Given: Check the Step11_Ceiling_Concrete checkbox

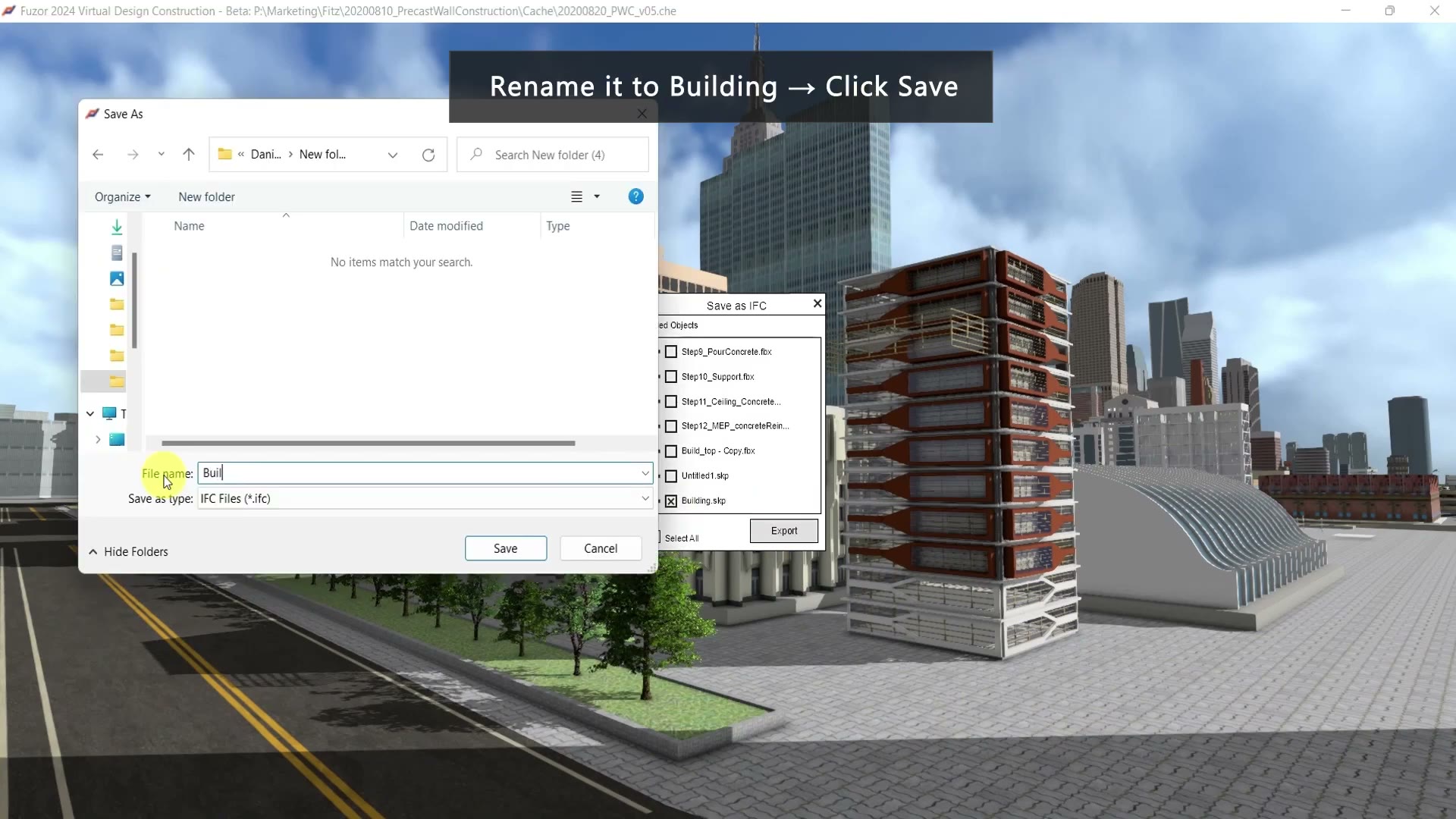Looking at the screenshot, I should [671, 402].
